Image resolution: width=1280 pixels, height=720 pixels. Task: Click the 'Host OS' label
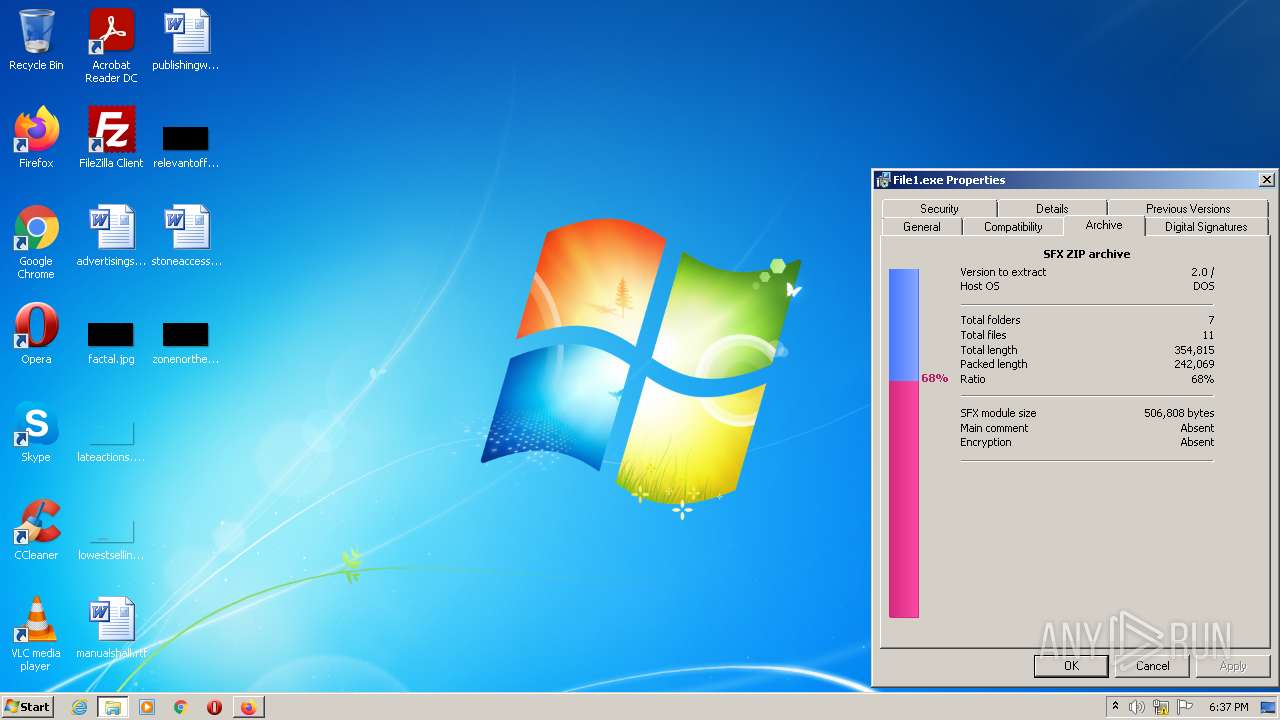(980, 286)
